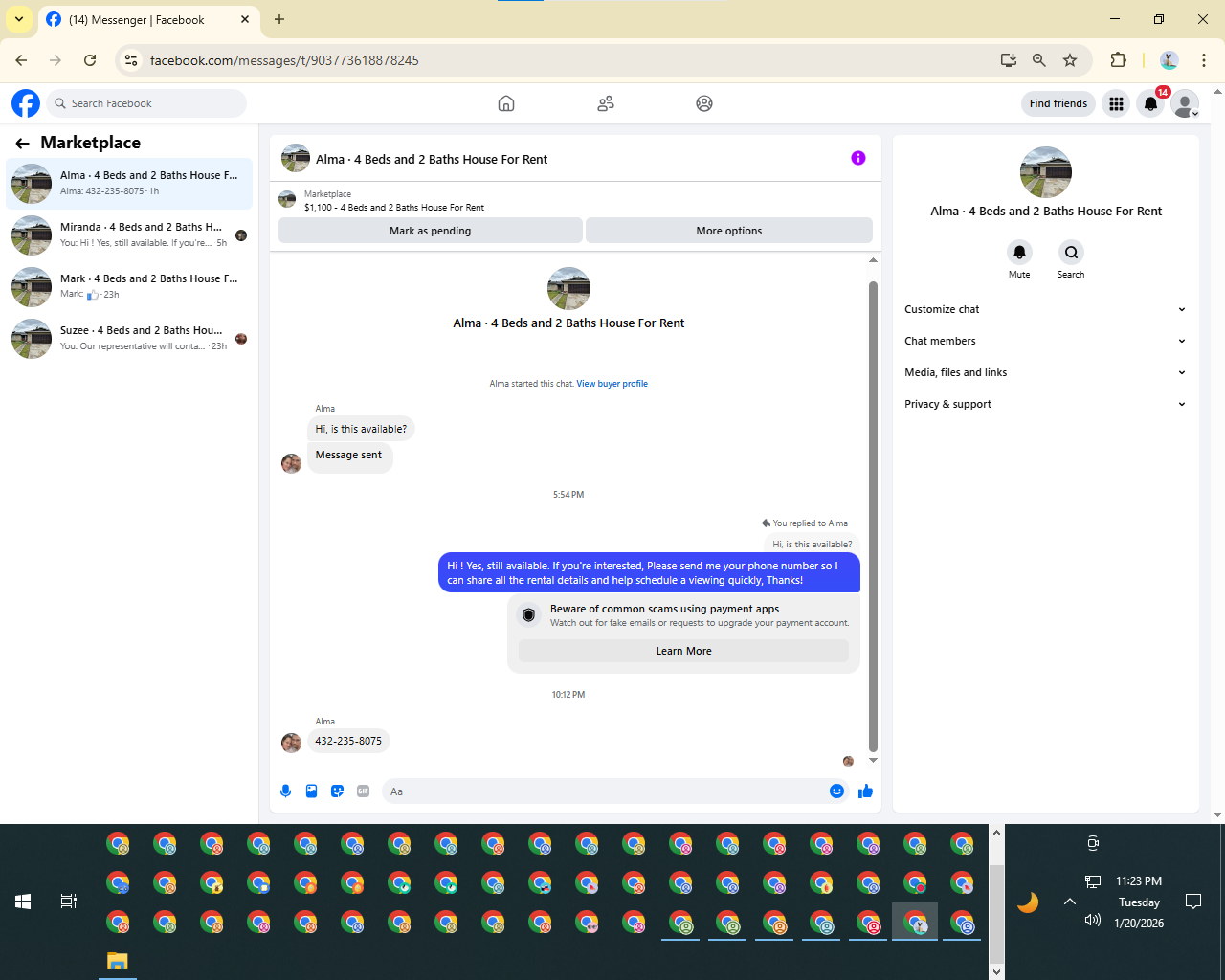This screenshot has width=1225, height=980.
Task: Open Suzee's conversation in the list
Action: point(129,338)
